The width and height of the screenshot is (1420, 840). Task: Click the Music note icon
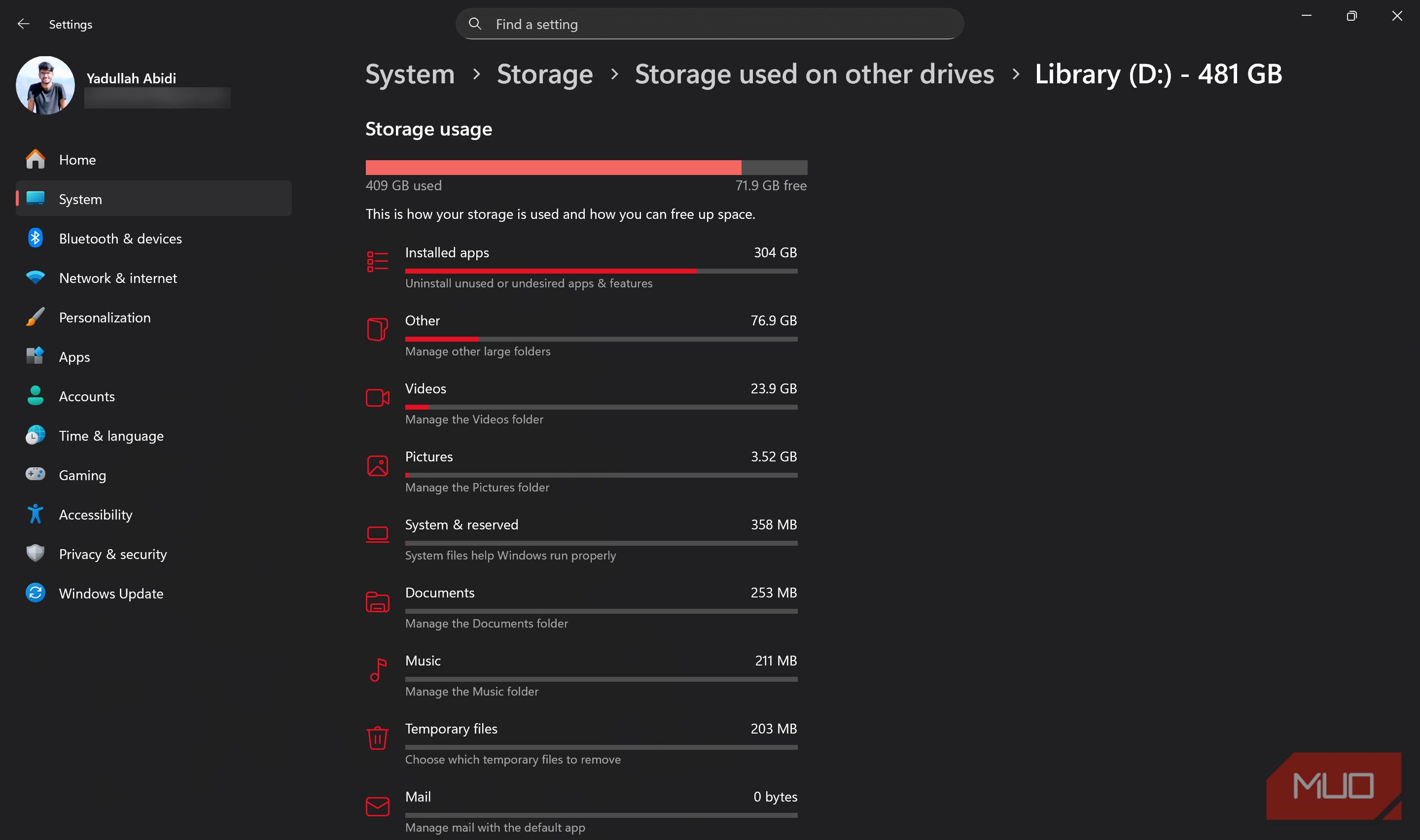pyautogui.click(x=378, y=669)
